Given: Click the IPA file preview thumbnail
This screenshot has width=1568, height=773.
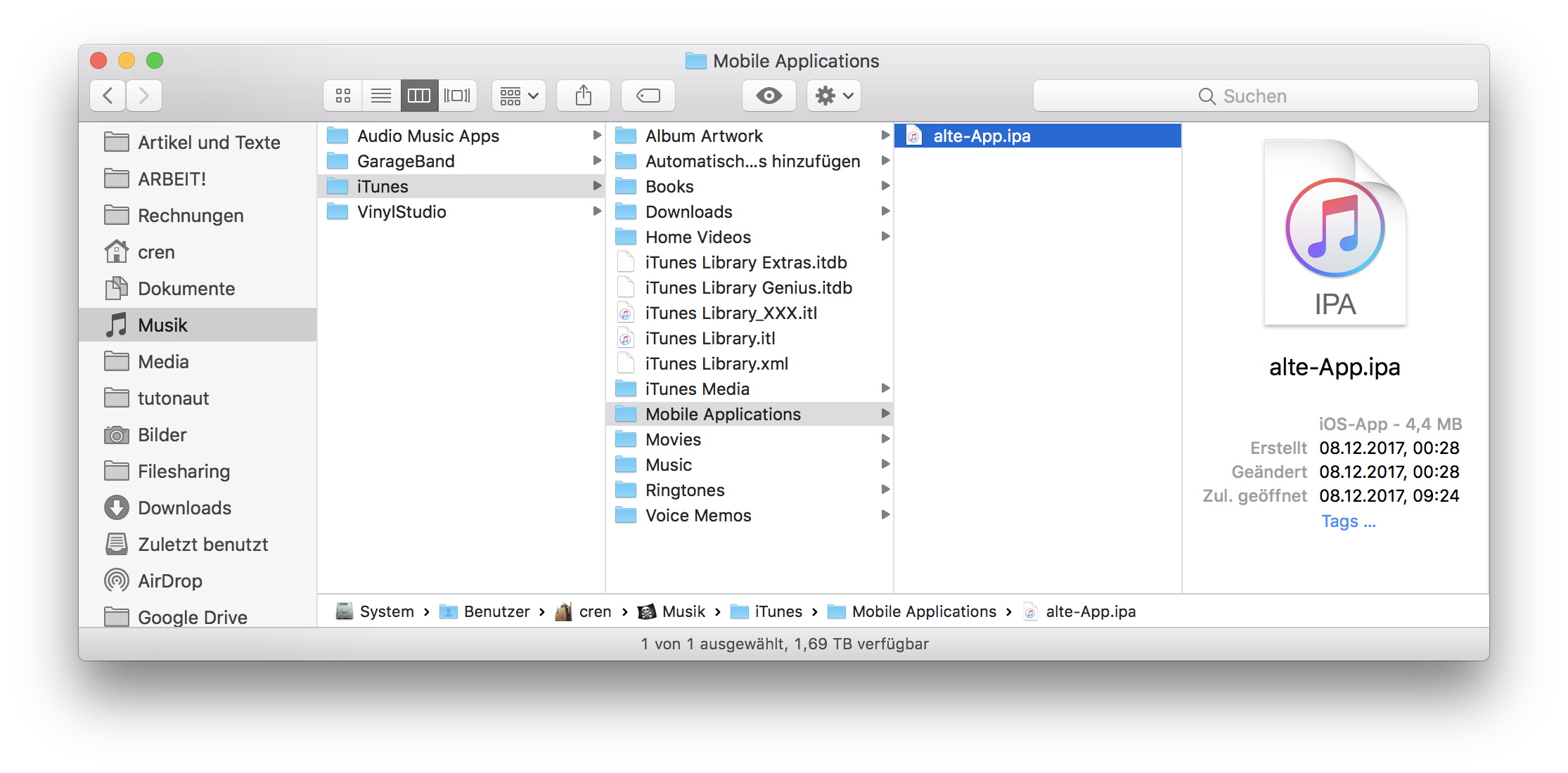Looking at the screenshot, I should [1334, 233].
